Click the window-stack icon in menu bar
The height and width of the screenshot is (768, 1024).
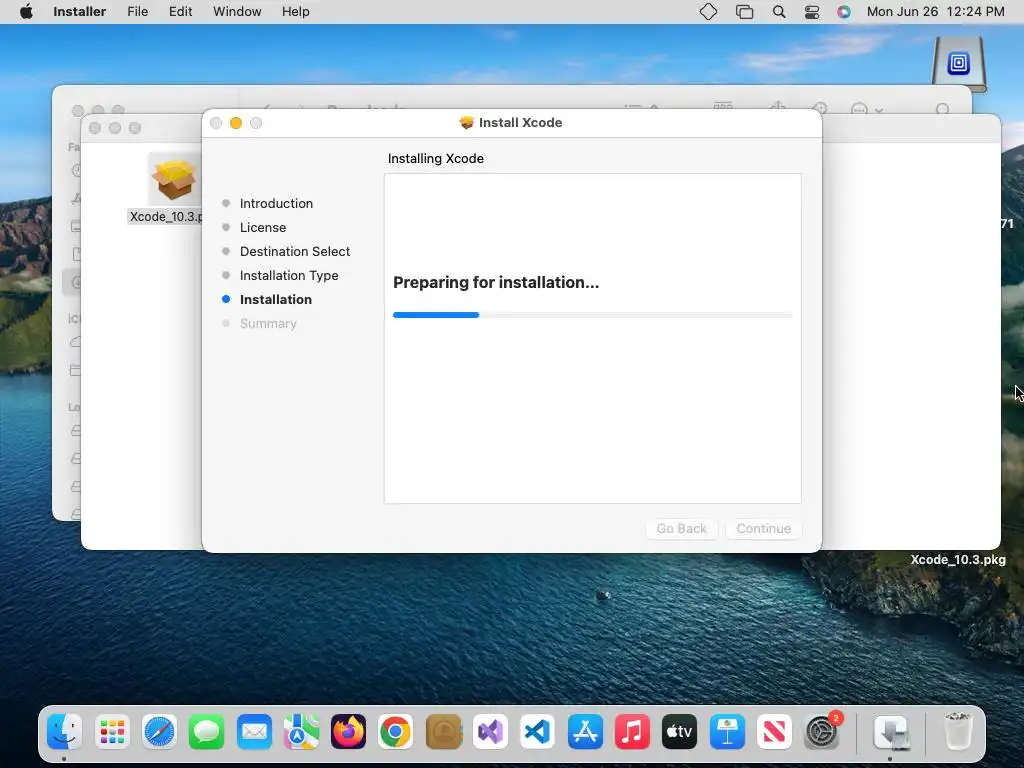[744, 12]
